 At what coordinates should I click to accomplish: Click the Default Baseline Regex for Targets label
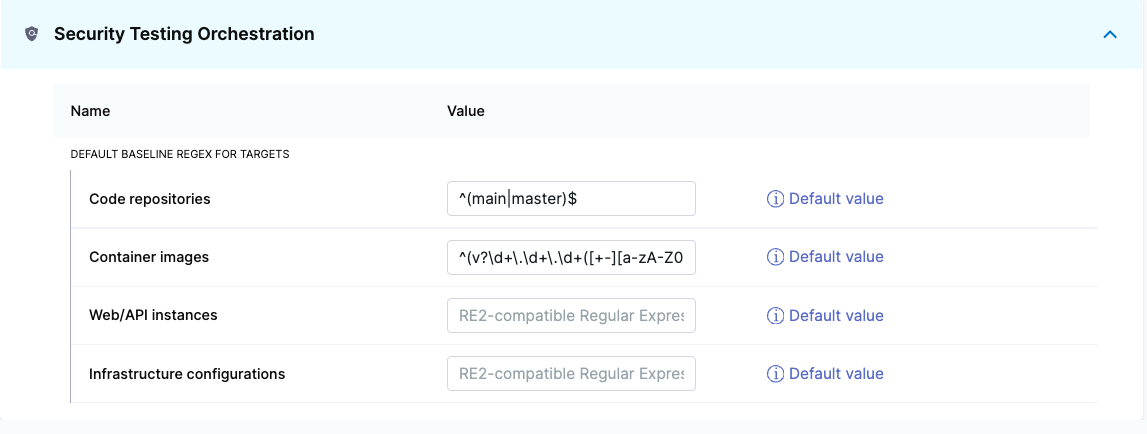click(180, 155)
